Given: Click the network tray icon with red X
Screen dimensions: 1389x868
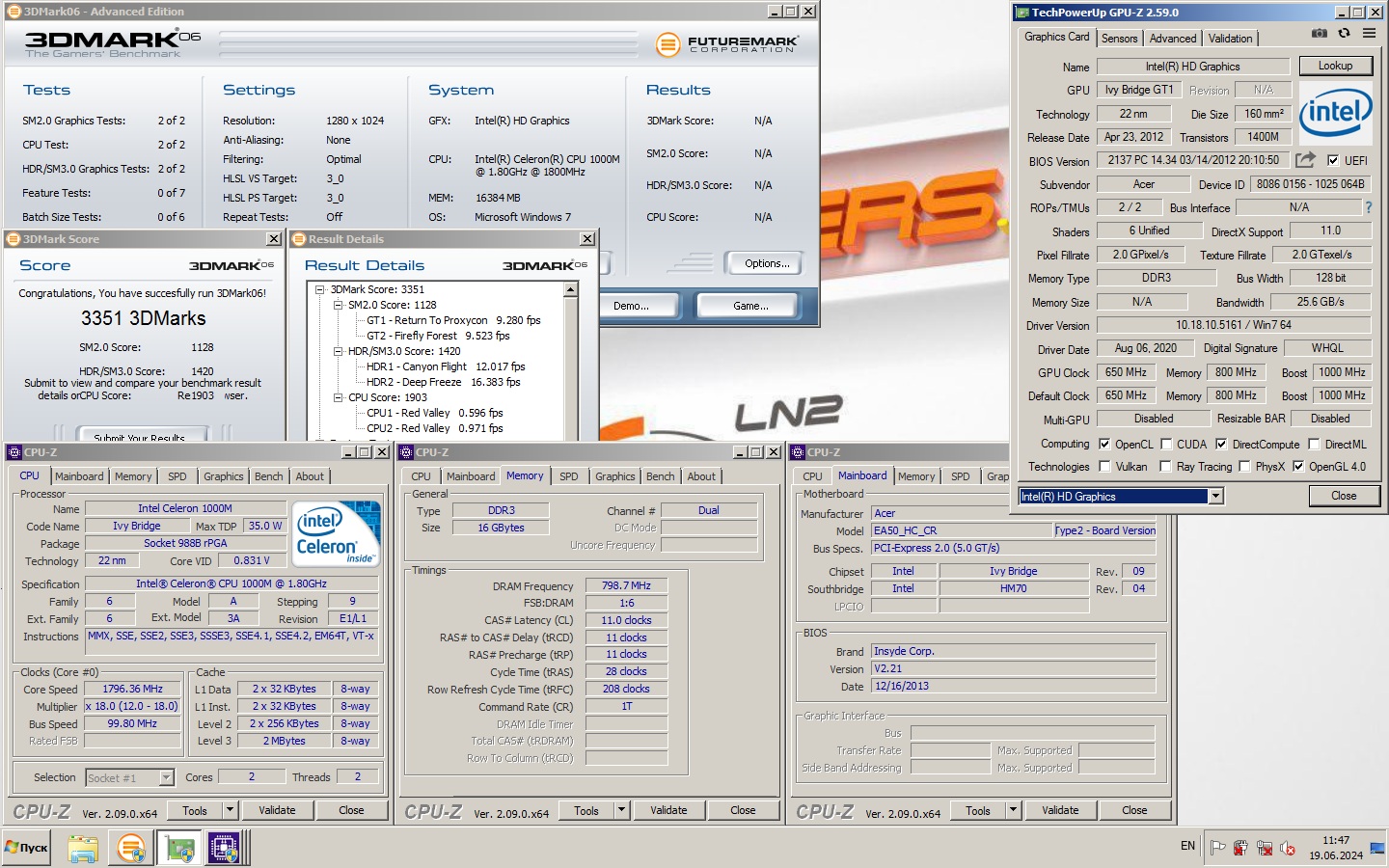Looking at the screenshot, I should point(1264,848).
